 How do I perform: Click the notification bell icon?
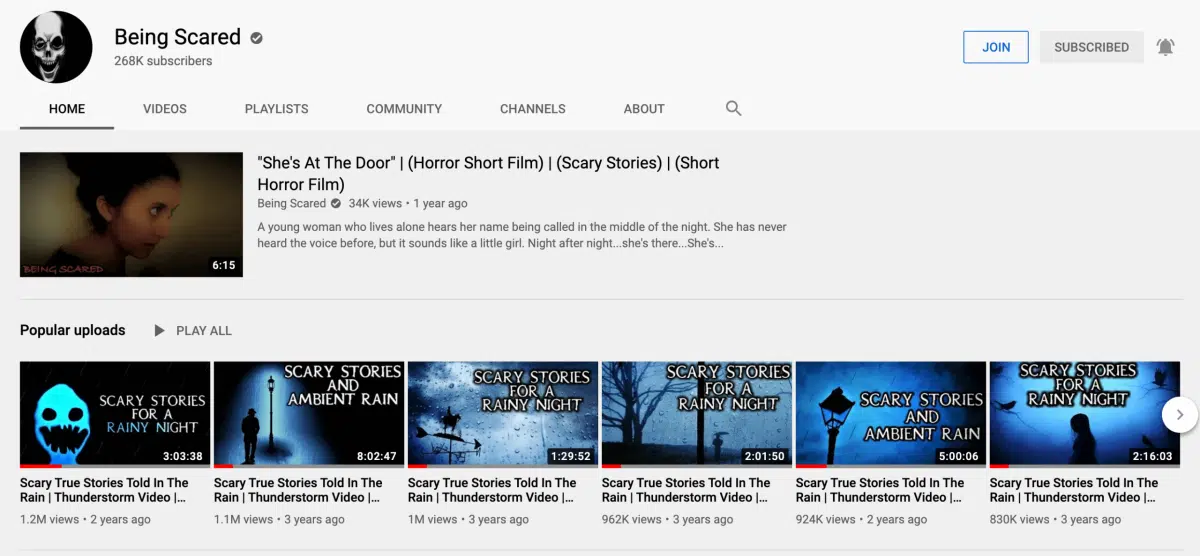[1165, 47]
